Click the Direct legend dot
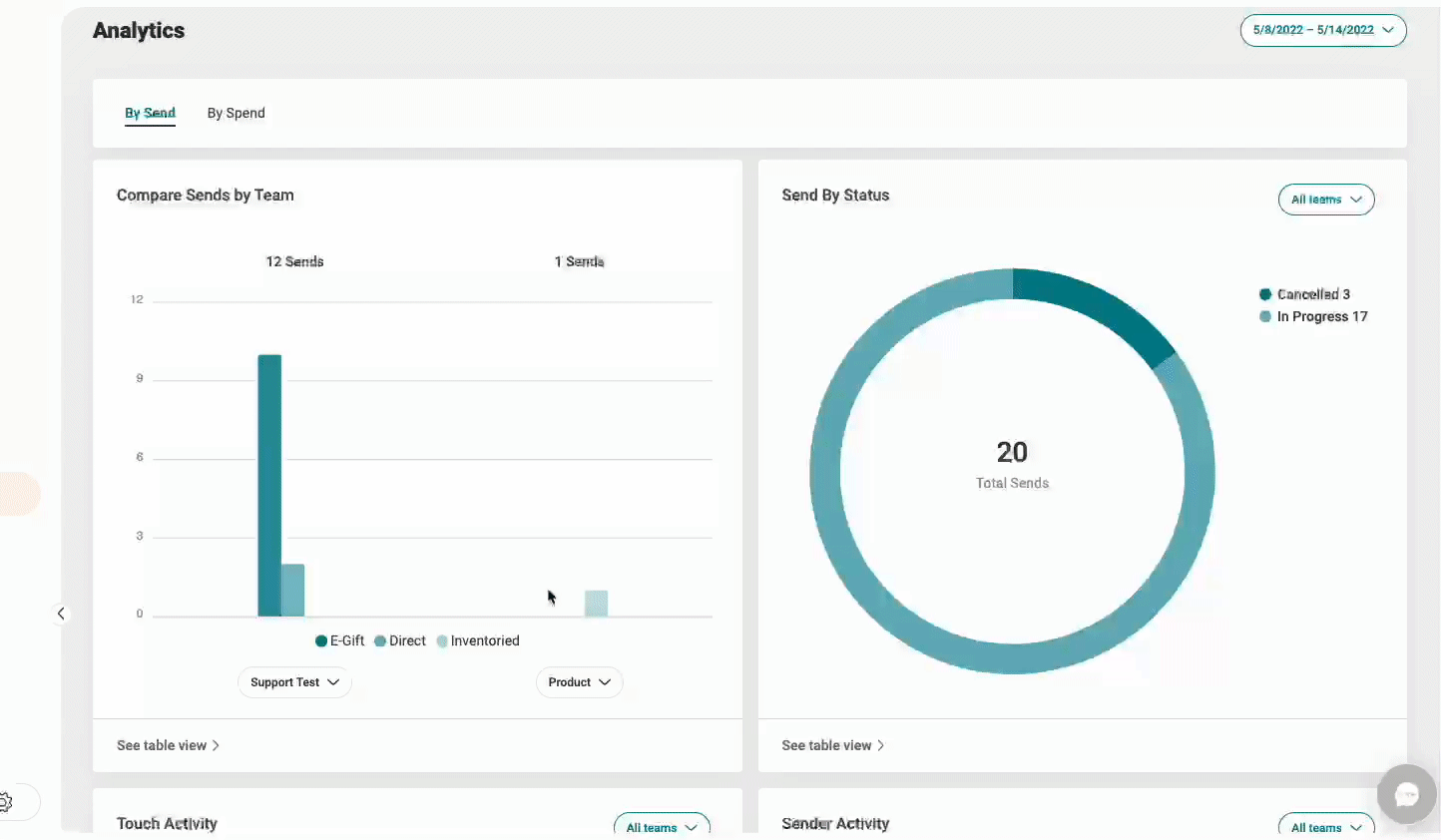 (380, 641)
